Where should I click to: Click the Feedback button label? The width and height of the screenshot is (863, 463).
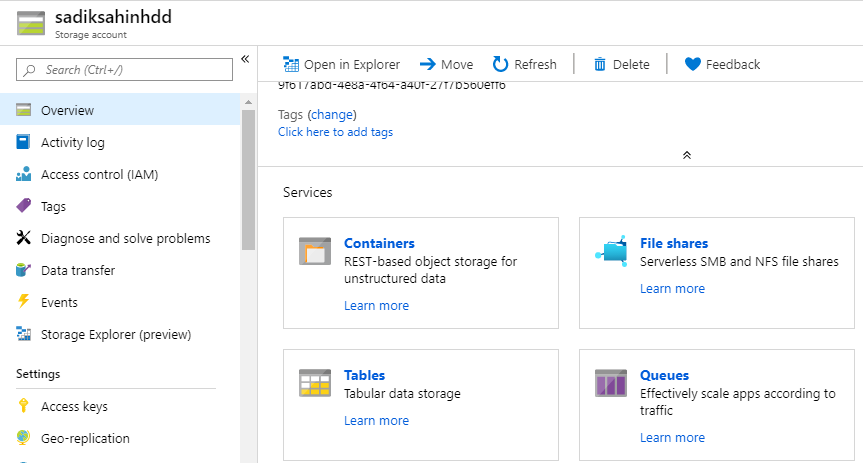point(733,64)
